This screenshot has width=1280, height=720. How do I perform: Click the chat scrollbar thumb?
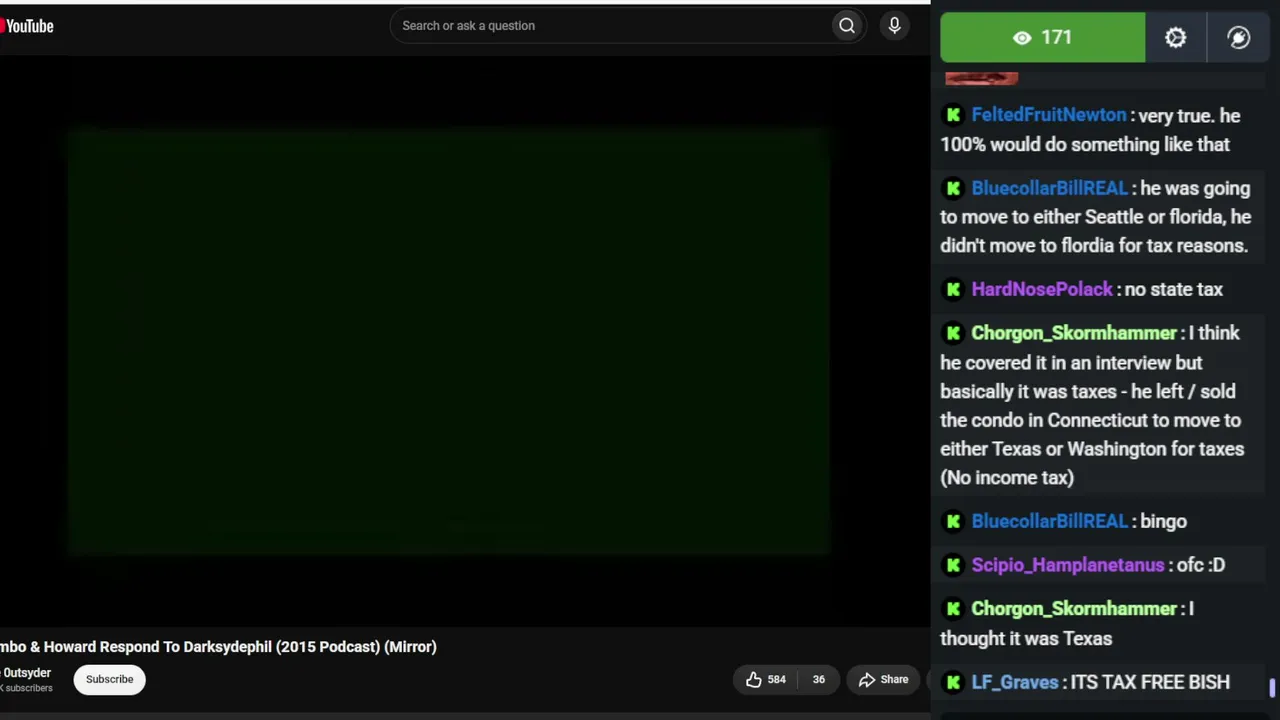pyautogui.click(x=1273, y=688)
